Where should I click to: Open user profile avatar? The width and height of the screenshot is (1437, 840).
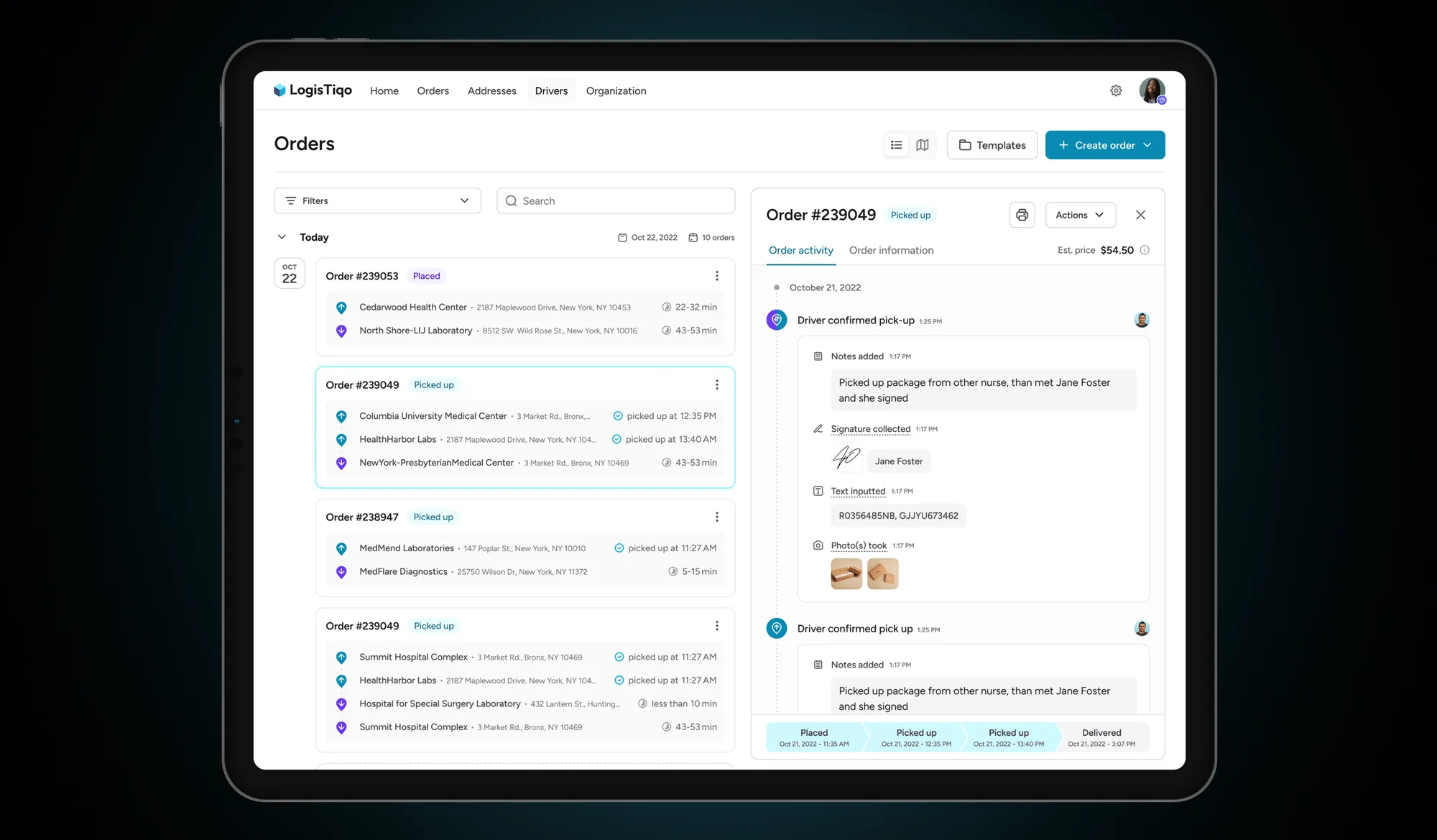pyautogui.click(x=1152, y=91)
